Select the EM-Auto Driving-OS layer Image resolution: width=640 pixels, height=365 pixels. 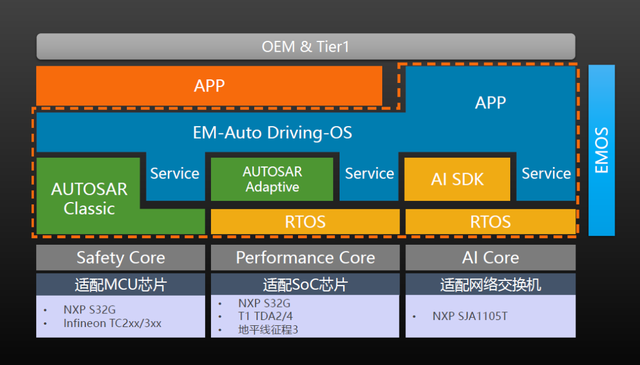272,132
